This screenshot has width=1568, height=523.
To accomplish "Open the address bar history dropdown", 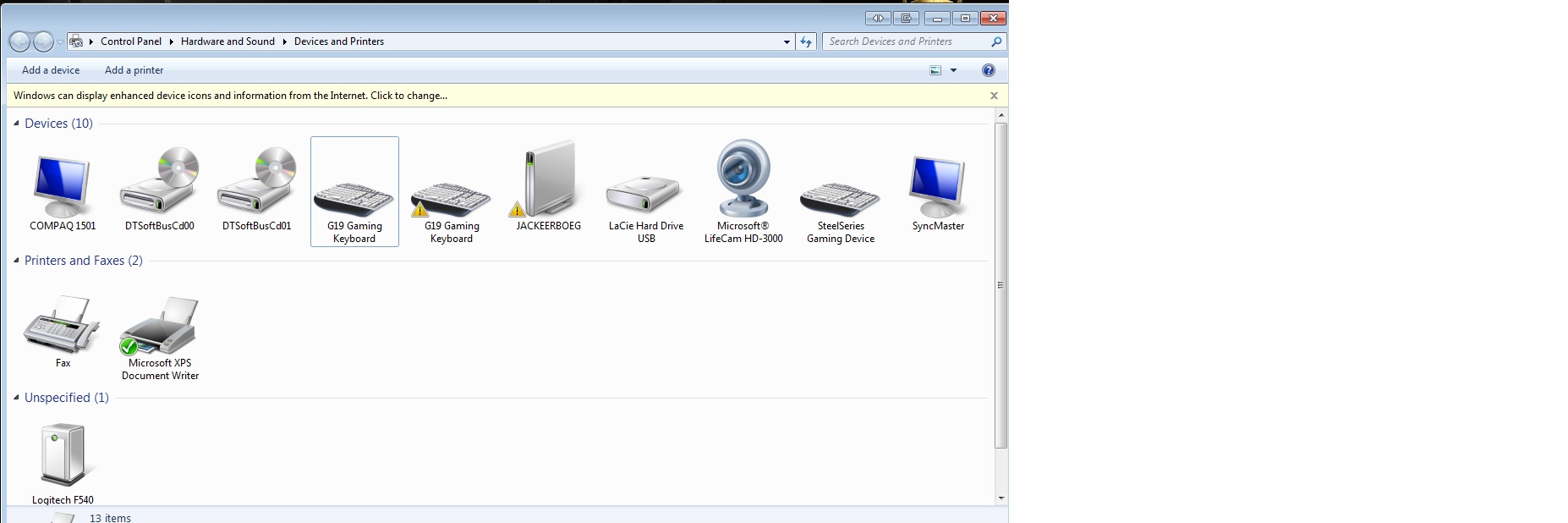I will (x=787, y=41).
